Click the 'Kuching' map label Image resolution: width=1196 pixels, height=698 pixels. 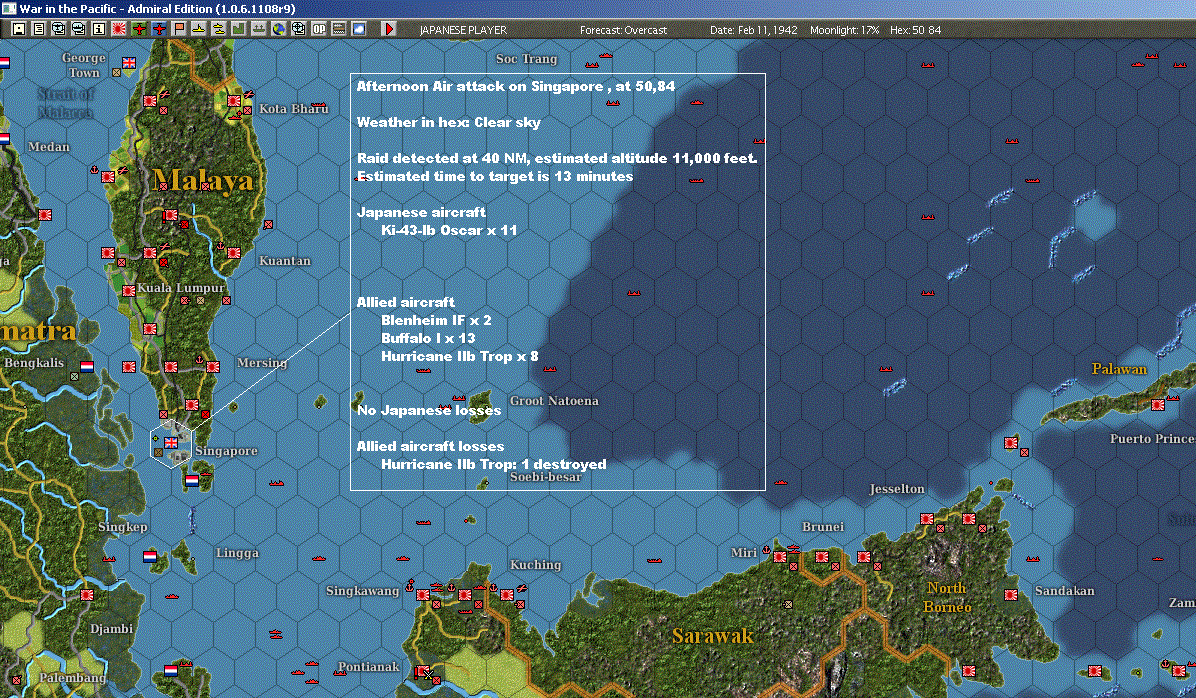click(535, 565)
